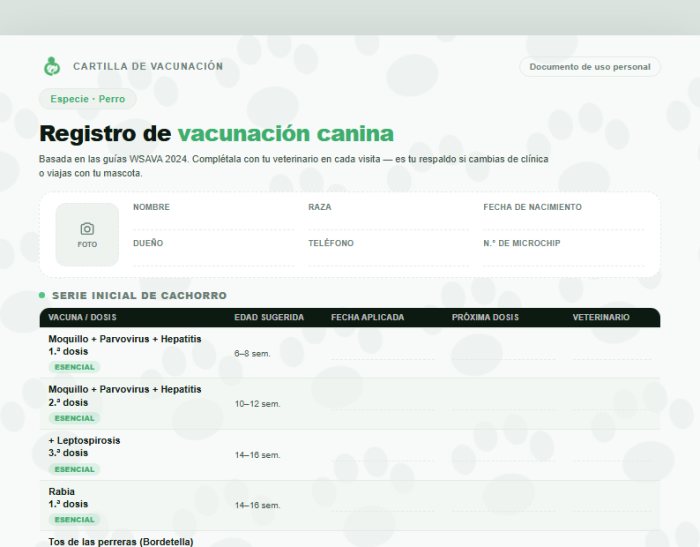Click the 'VACUNA / DOSIS' column header
Viewport: 700px width, 547px height.
[x=82, y=317]
